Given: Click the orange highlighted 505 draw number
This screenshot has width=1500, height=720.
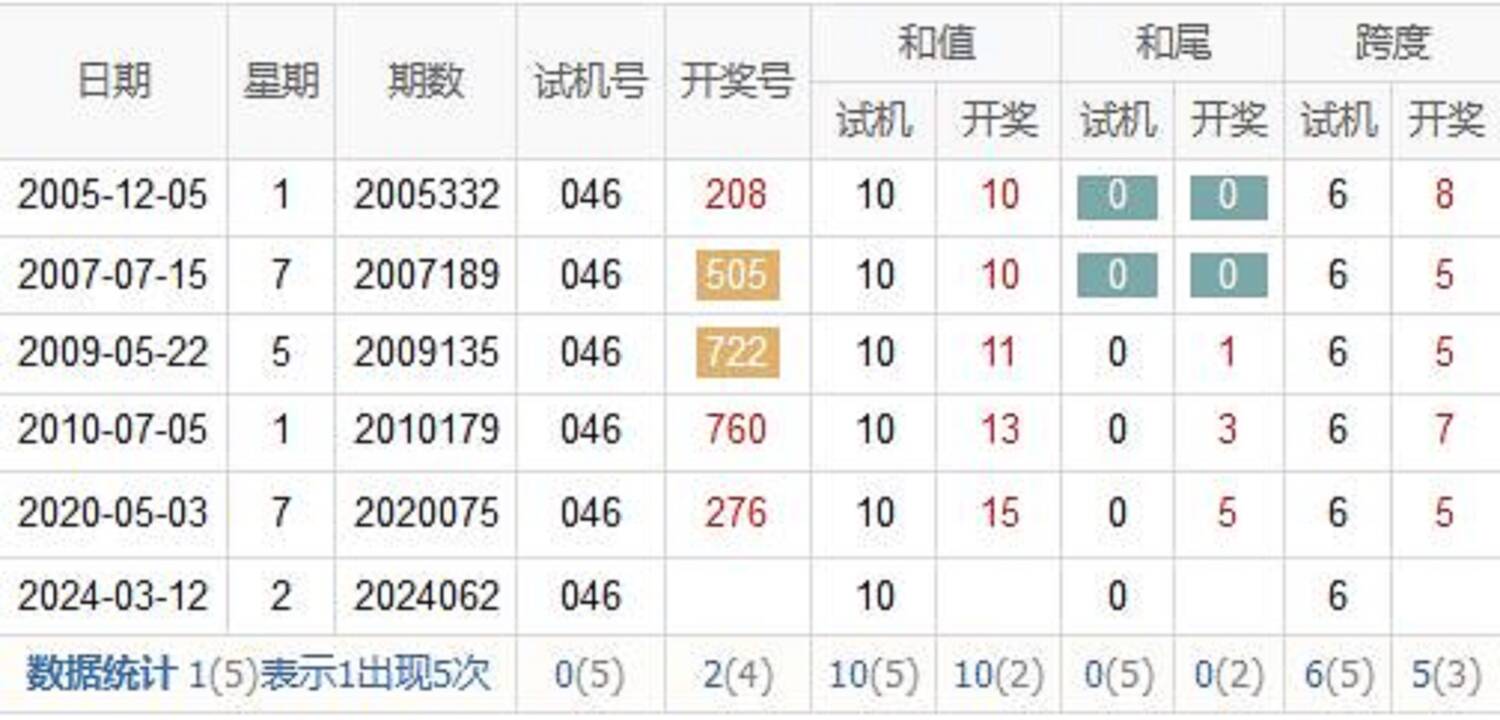Looking at the screenshot, I should point(737,275).
